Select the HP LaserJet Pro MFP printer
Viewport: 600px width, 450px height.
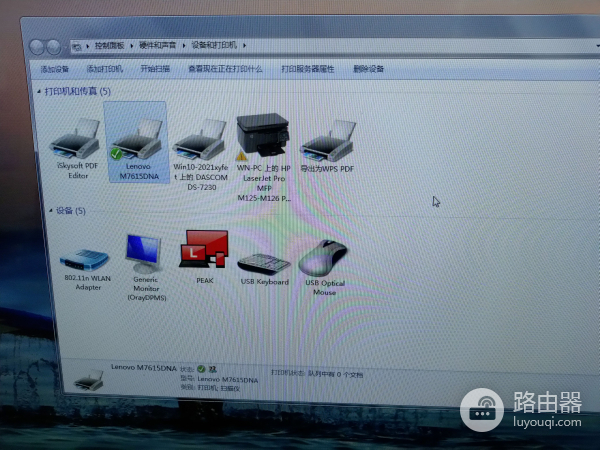click(262, 137)
